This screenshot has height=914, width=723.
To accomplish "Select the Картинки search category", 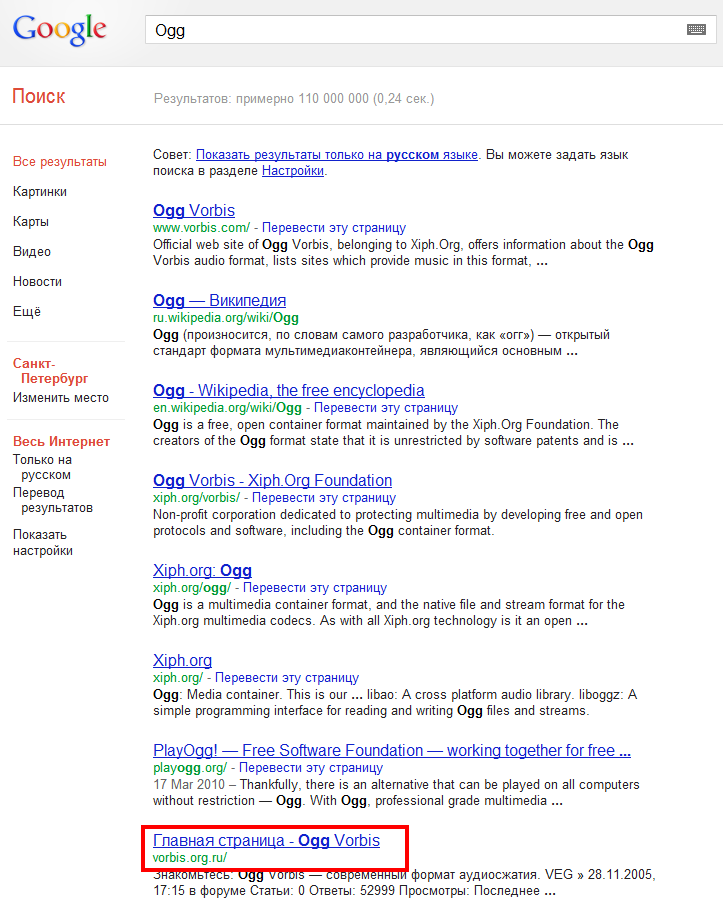I will (40, 192).
